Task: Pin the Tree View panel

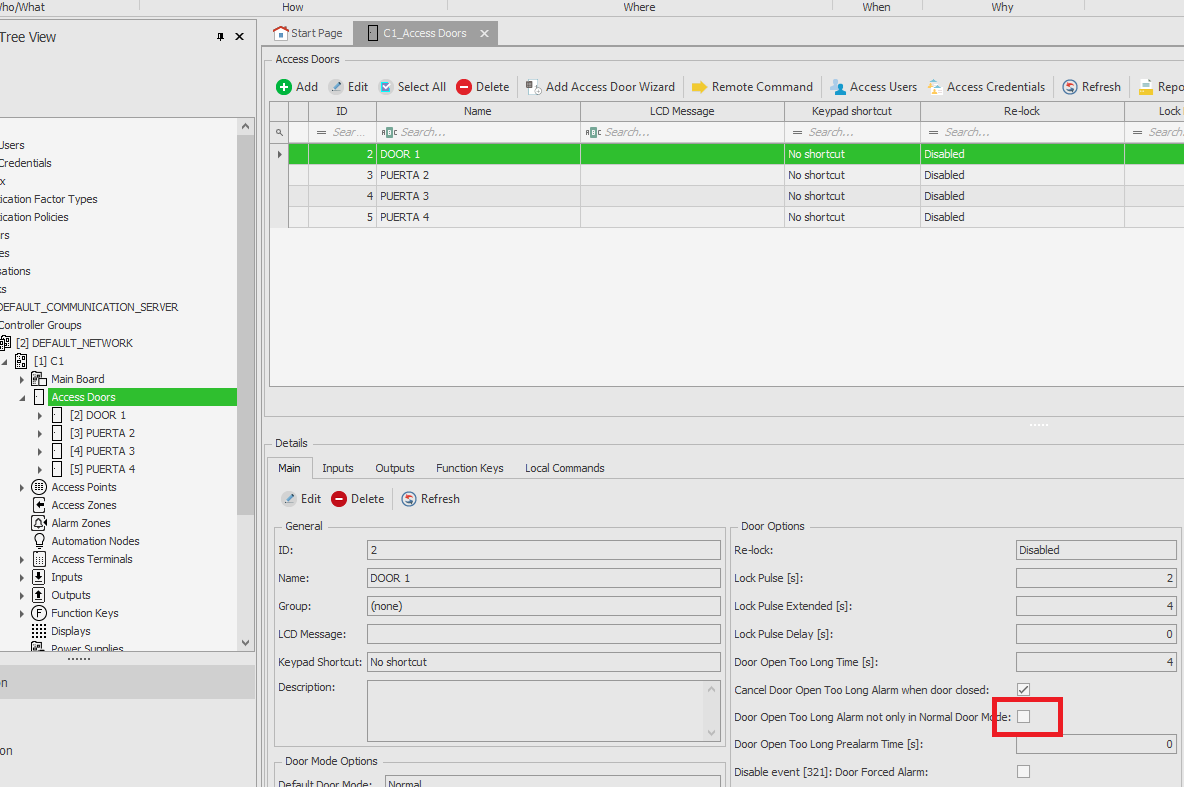Action: pyautogui.click(x=220, y=37)
